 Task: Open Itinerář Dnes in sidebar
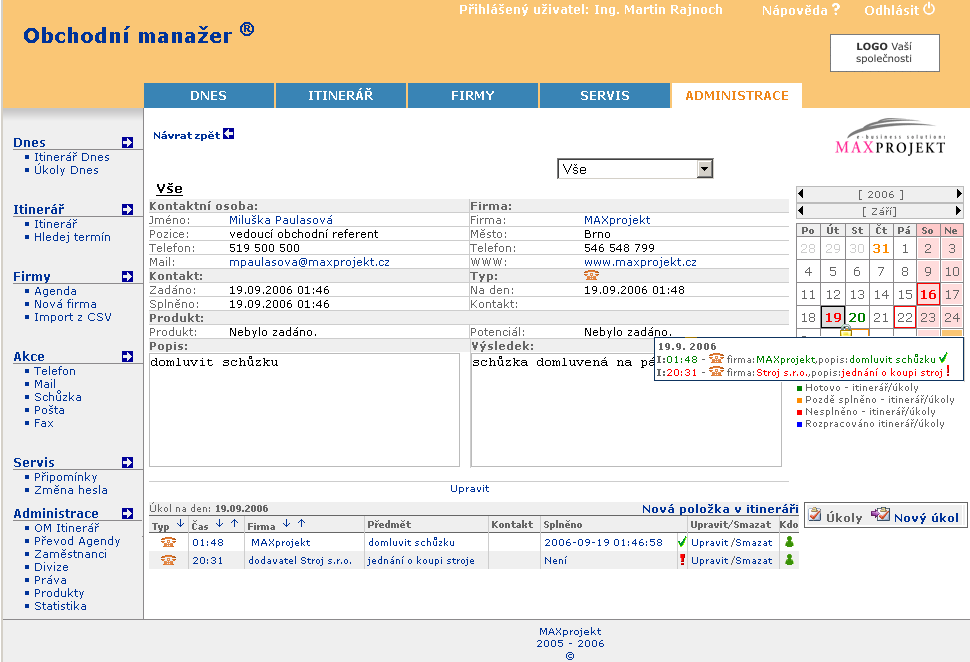click(x=72, y=157)
